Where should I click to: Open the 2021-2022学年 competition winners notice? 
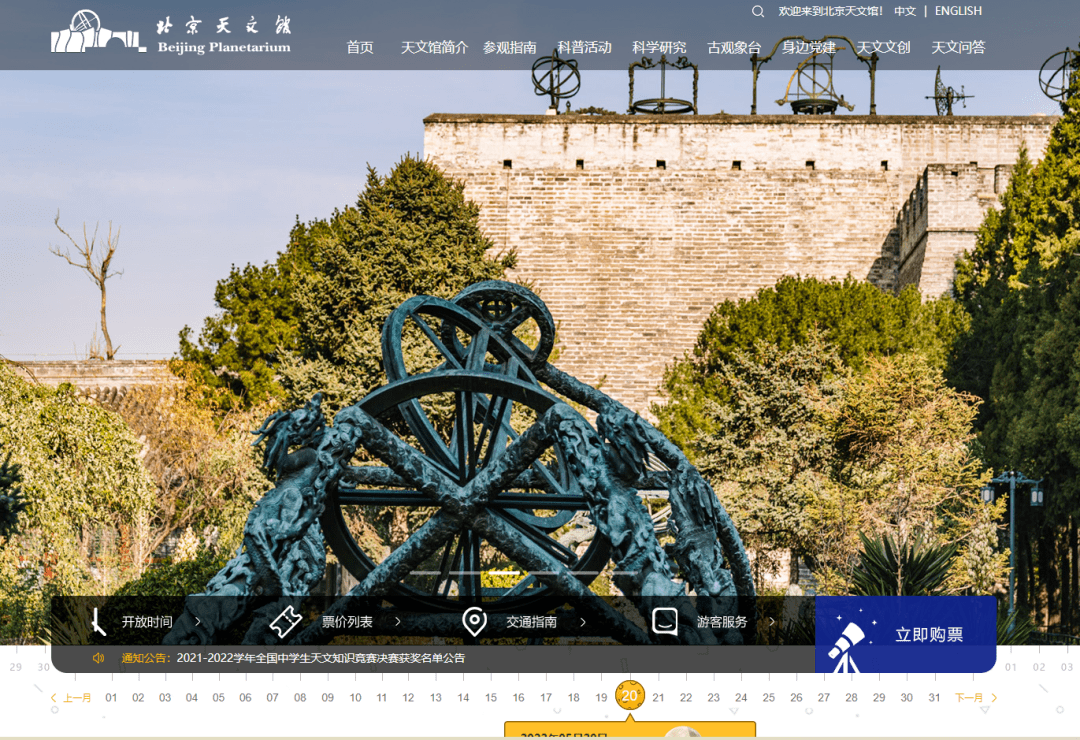(320, 658)
